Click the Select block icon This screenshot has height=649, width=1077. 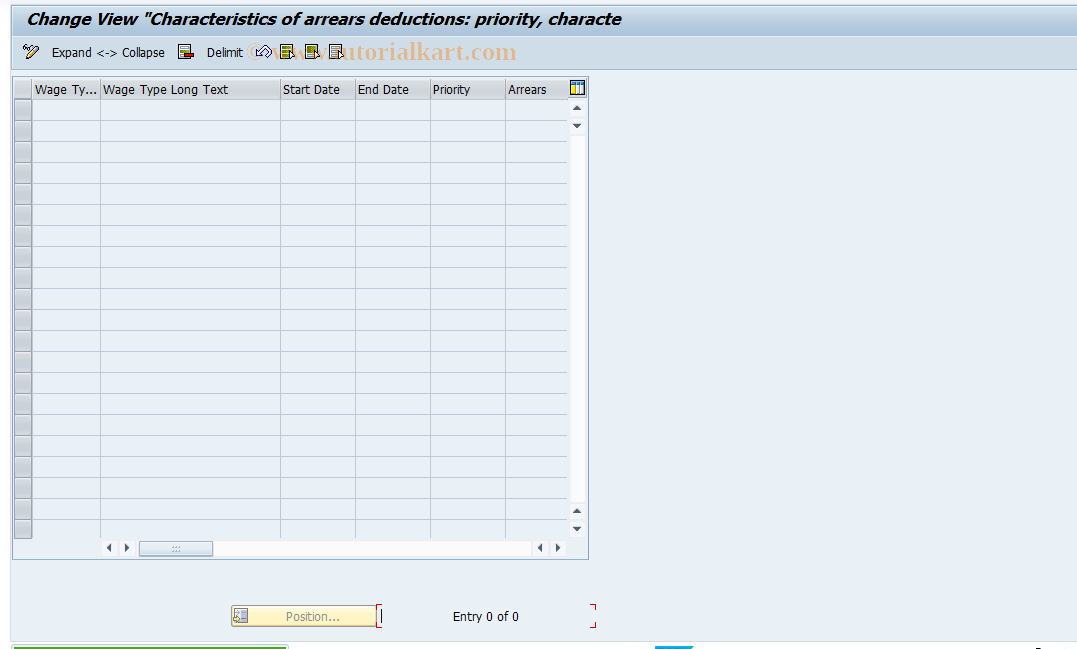tap(312, 52)
